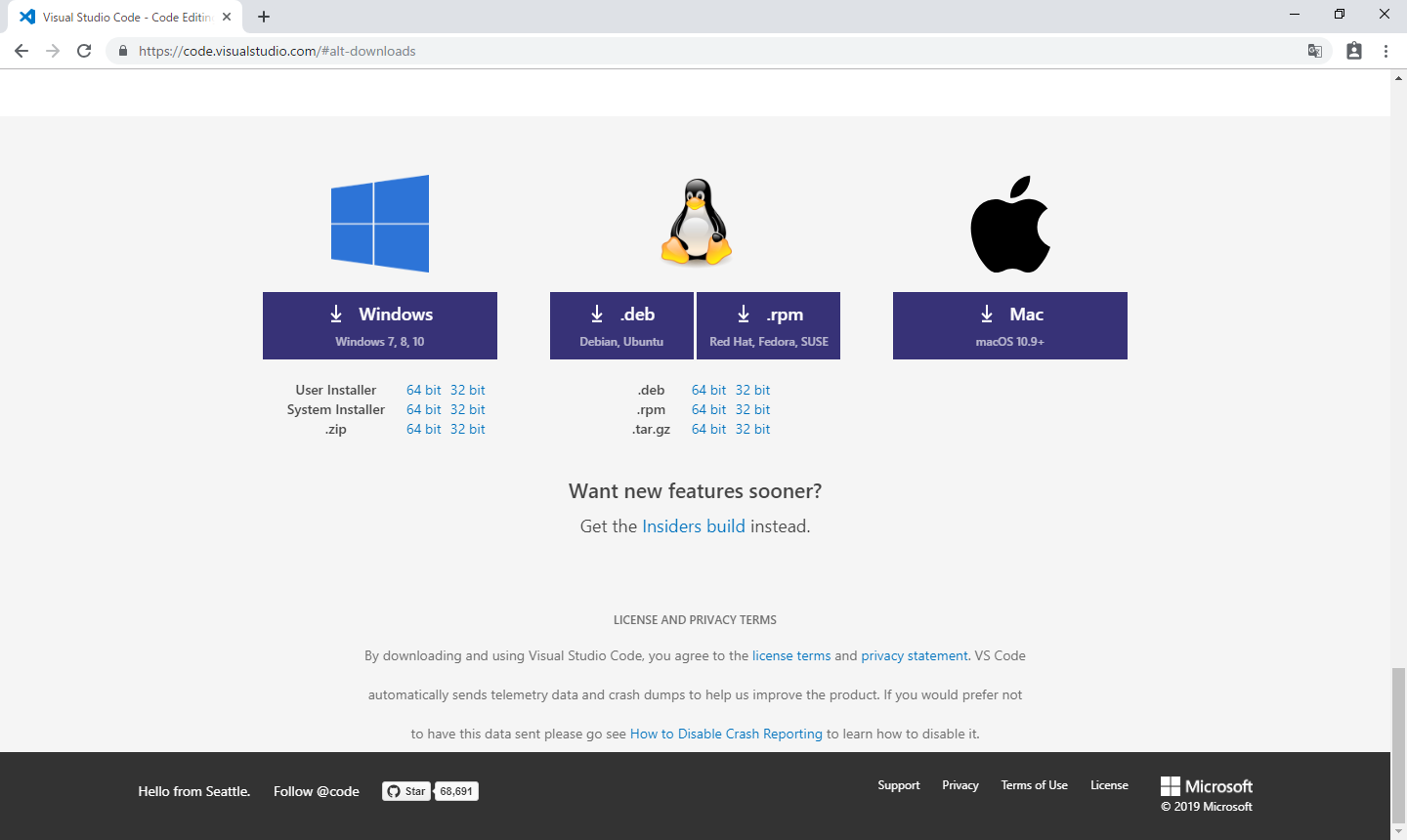
Task: Star the repository on GitHub
Action: [x=405, y=791]
